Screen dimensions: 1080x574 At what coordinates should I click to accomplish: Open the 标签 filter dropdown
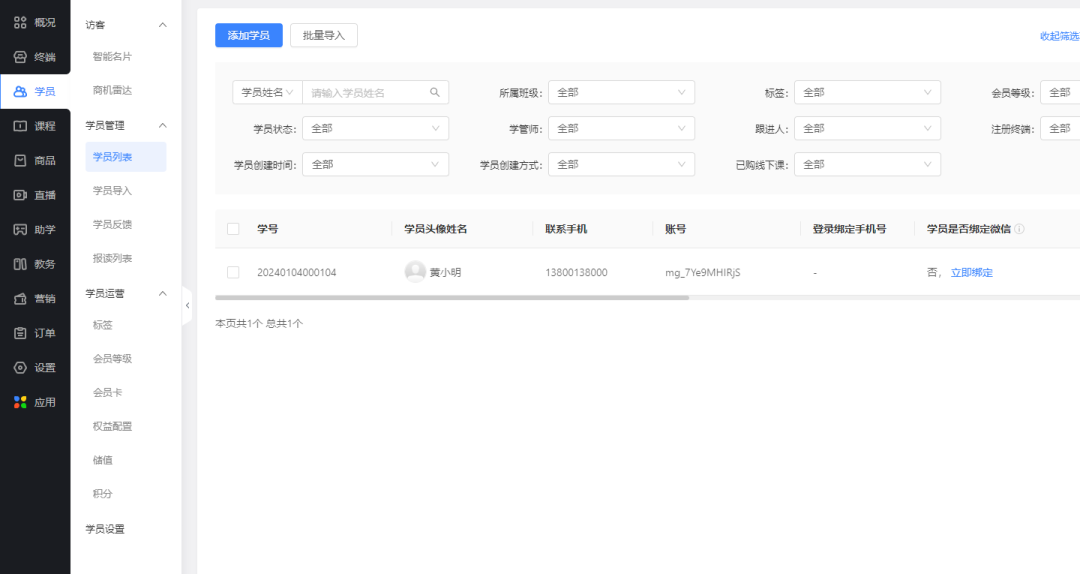[x=867, y=92]
